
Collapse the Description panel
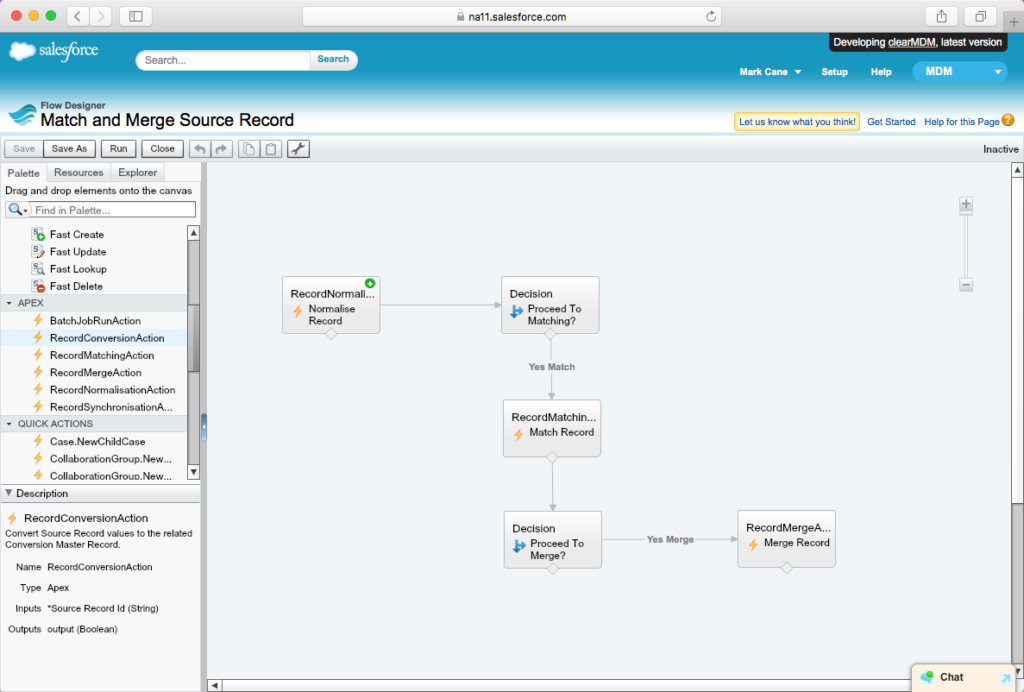[9, 493]
